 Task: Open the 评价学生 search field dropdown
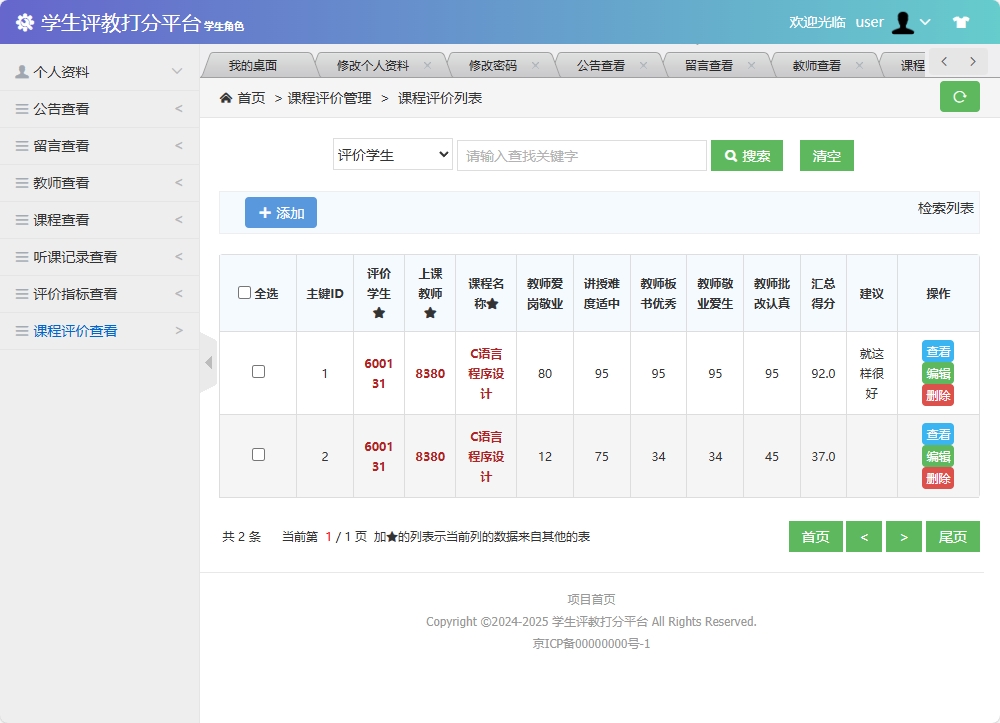coord(392,155)
